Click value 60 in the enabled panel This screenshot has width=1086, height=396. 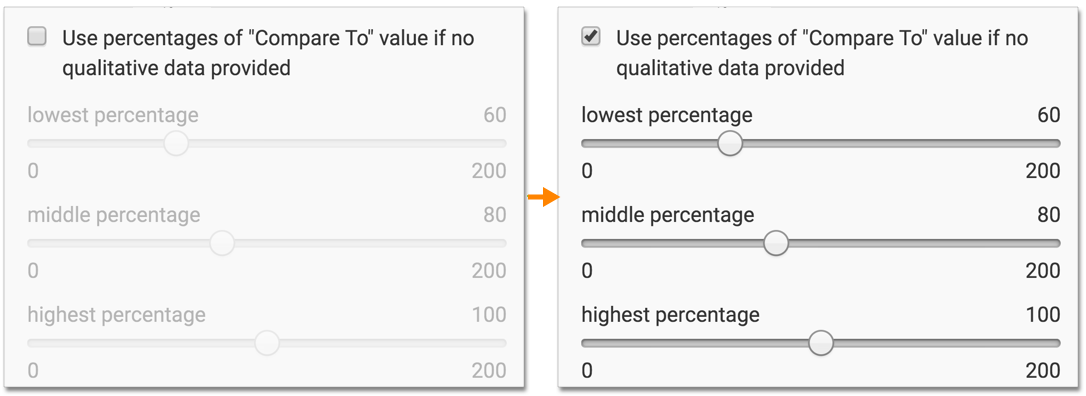click(x=1049, y=115)
